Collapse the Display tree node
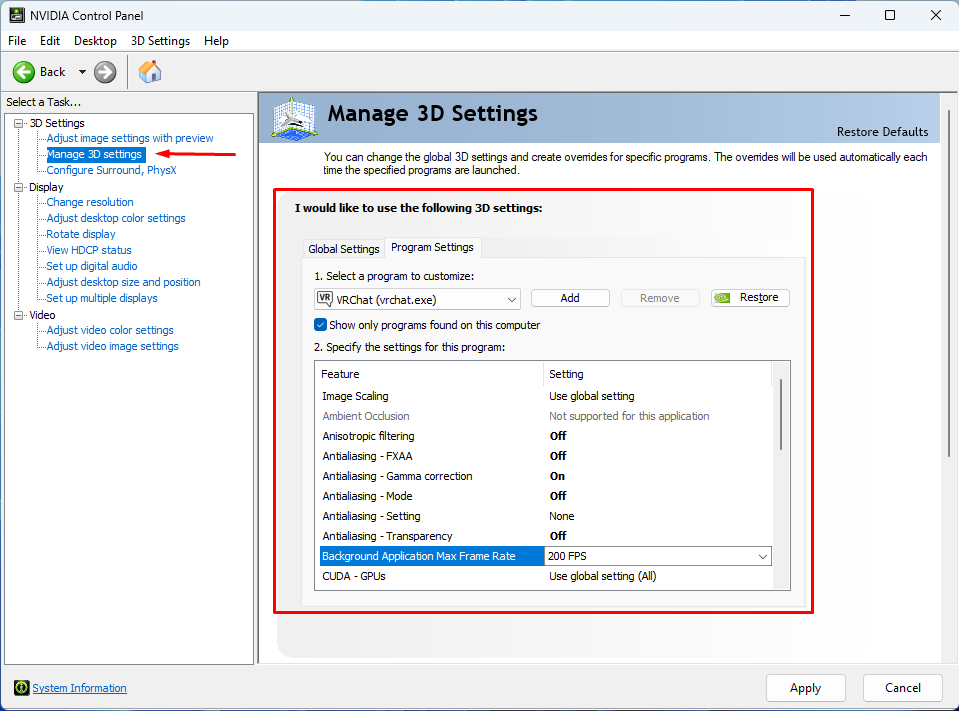The width and height of the screenshot is (959, 711). [x=18, y=187]
